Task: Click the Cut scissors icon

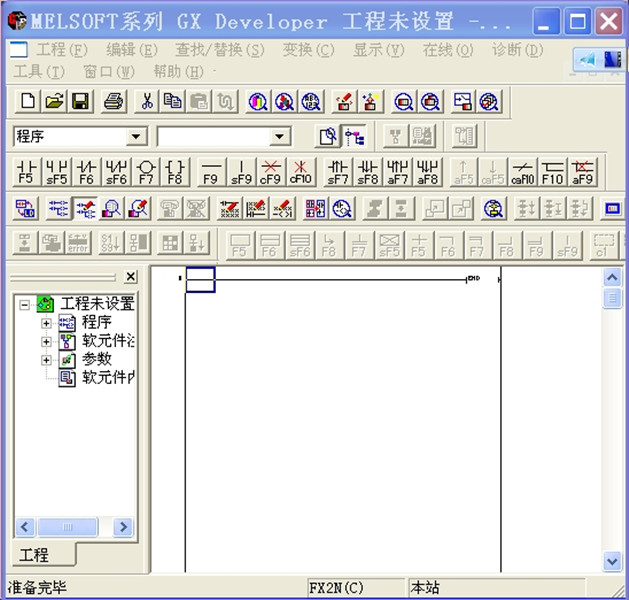Action: click(x=147, y=101)
